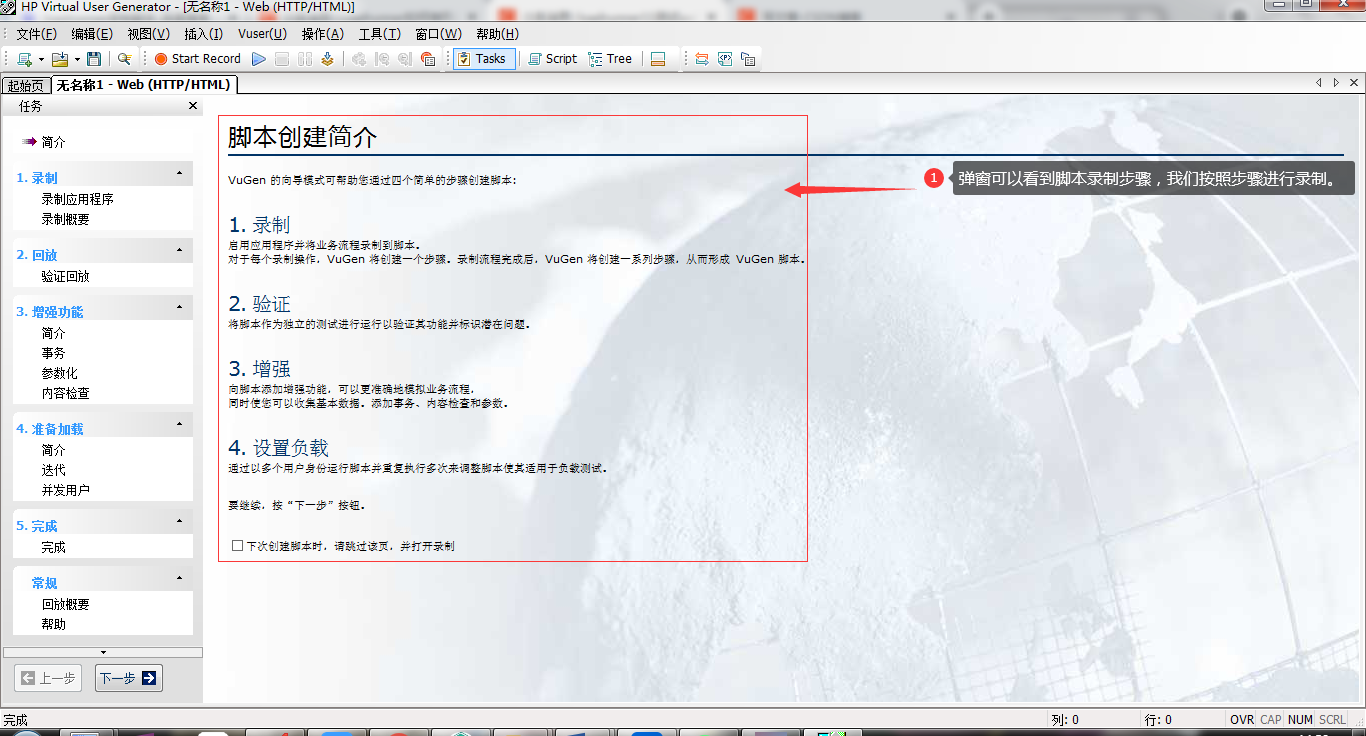This screenshot has height=736, width=1366.
Task: Close the 任务 task pane
Action: (193, 106)
